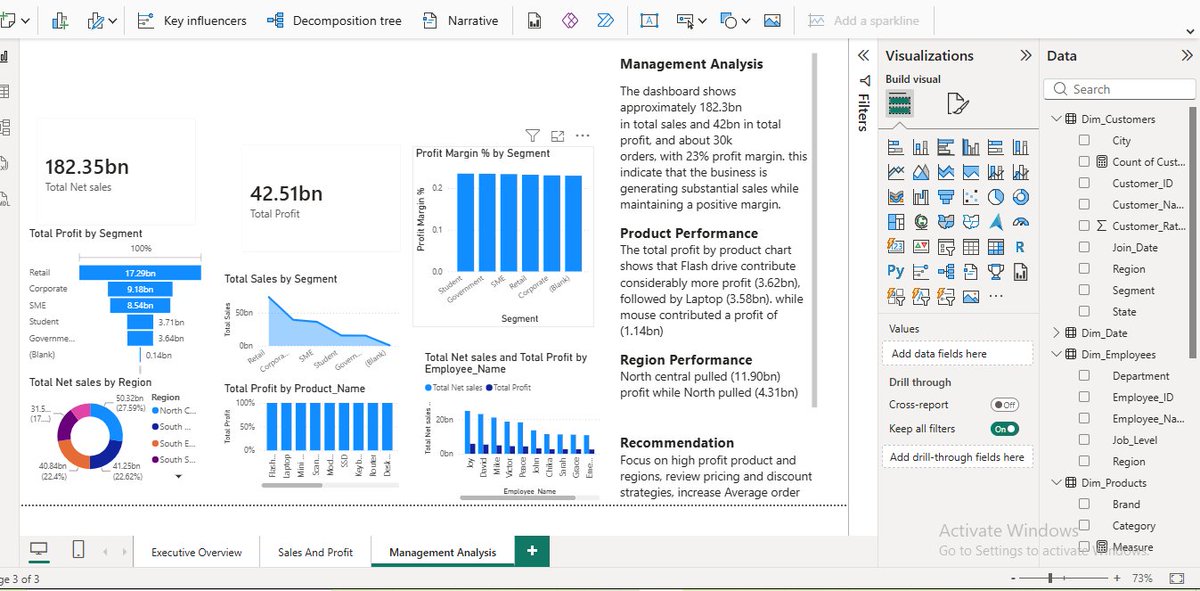1200x591 pixels.
Task: Choose the stacked bar chart visualization
Action: 896,147
